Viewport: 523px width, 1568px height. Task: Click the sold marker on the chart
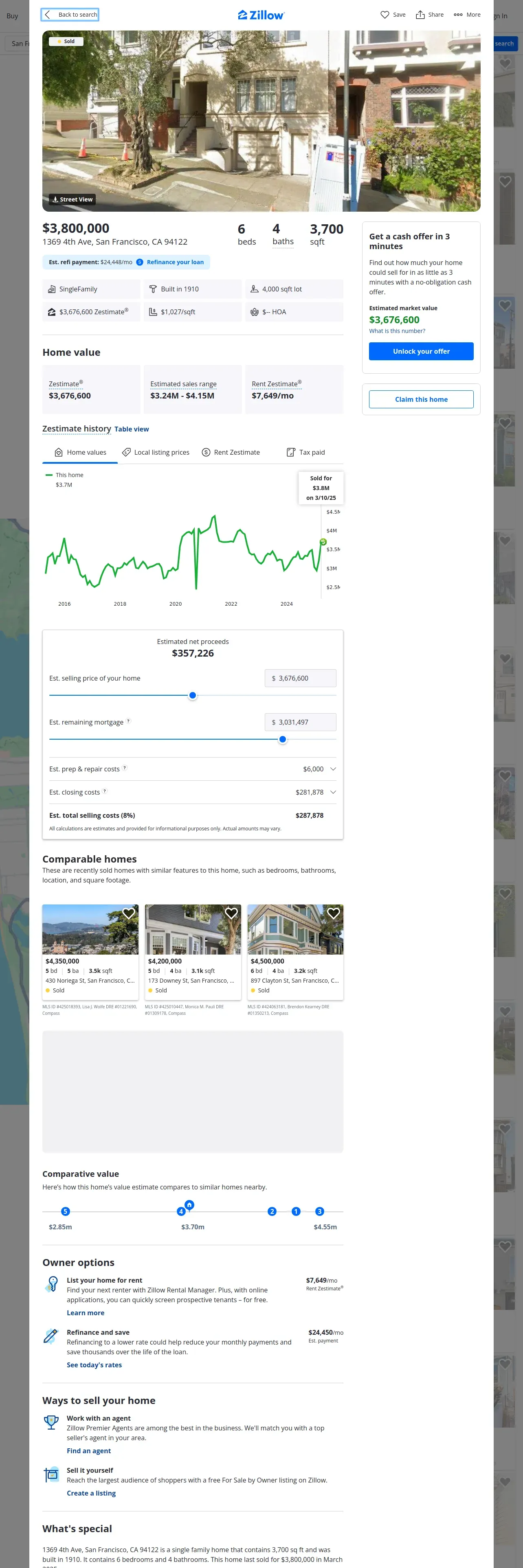tap(323, 542)
